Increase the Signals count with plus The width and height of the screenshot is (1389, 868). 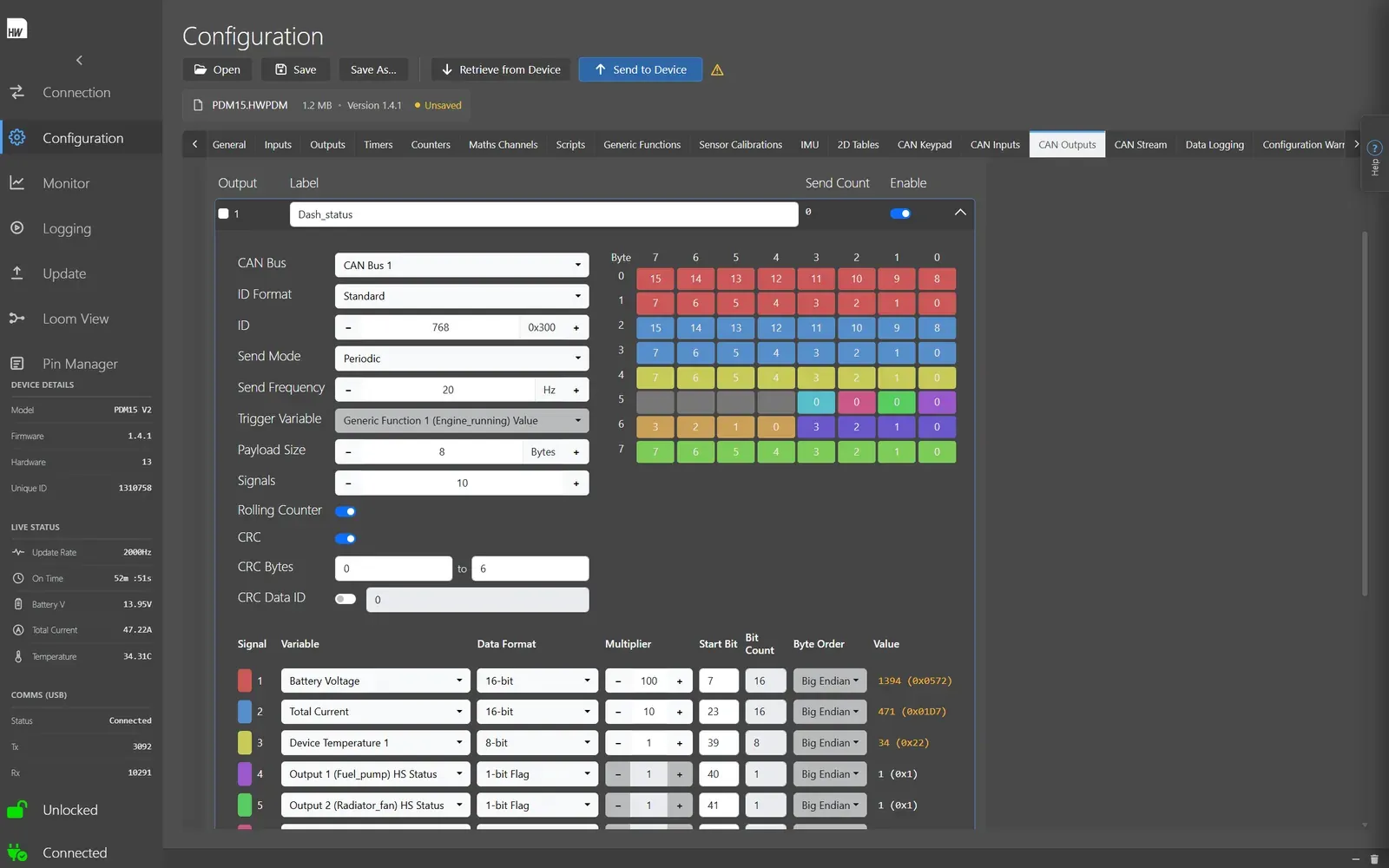(576, 483)
